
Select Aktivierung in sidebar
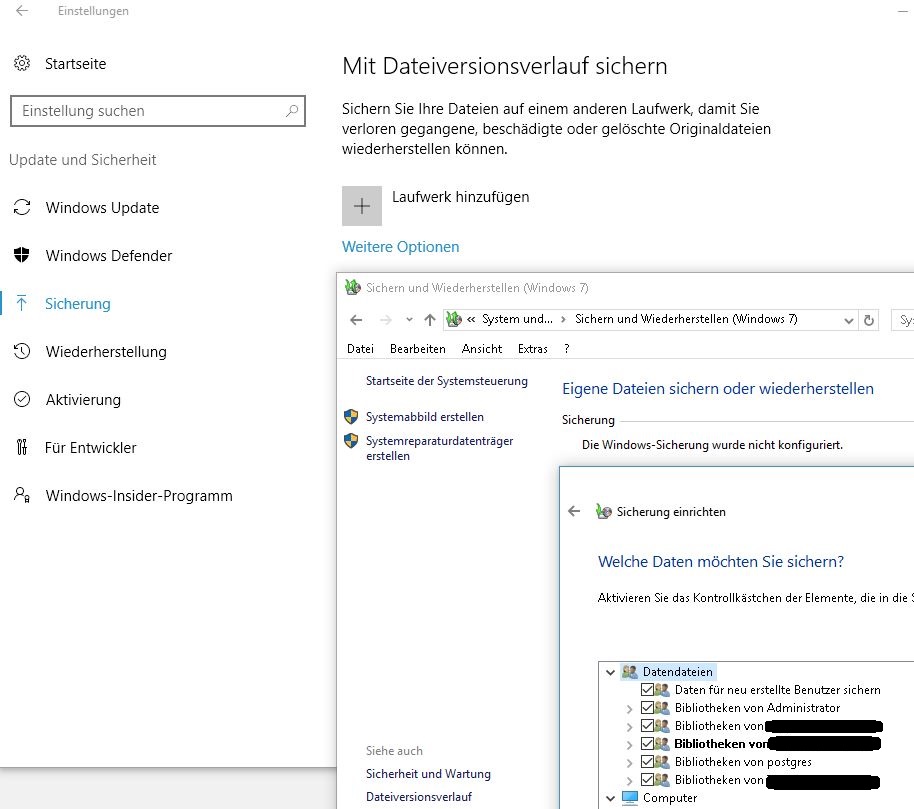pyautogui.click(x=83, y=399)
